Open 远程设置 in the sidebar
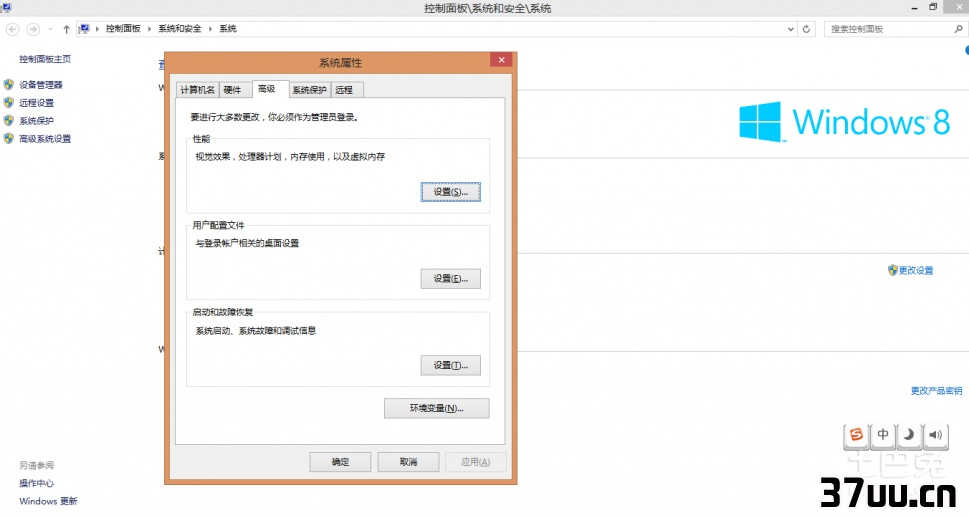Screen dimensions: 969x518 pyautogui.click(x=36, y=103)
